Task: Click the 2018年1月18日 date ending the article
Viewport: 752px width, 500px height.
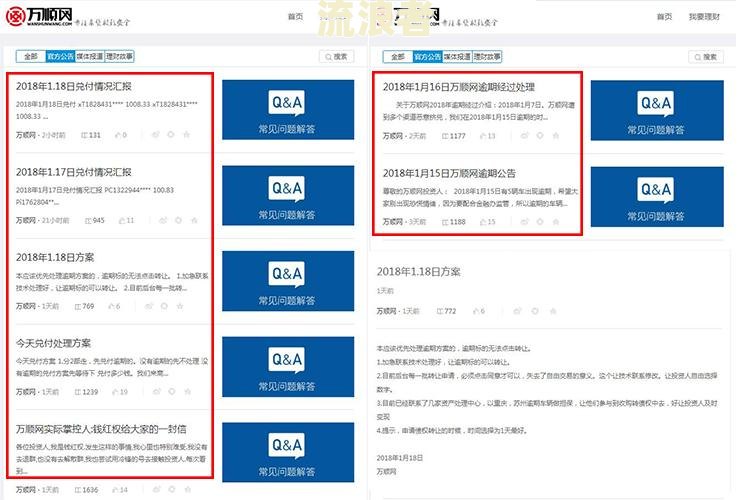Action: [400, 458]
